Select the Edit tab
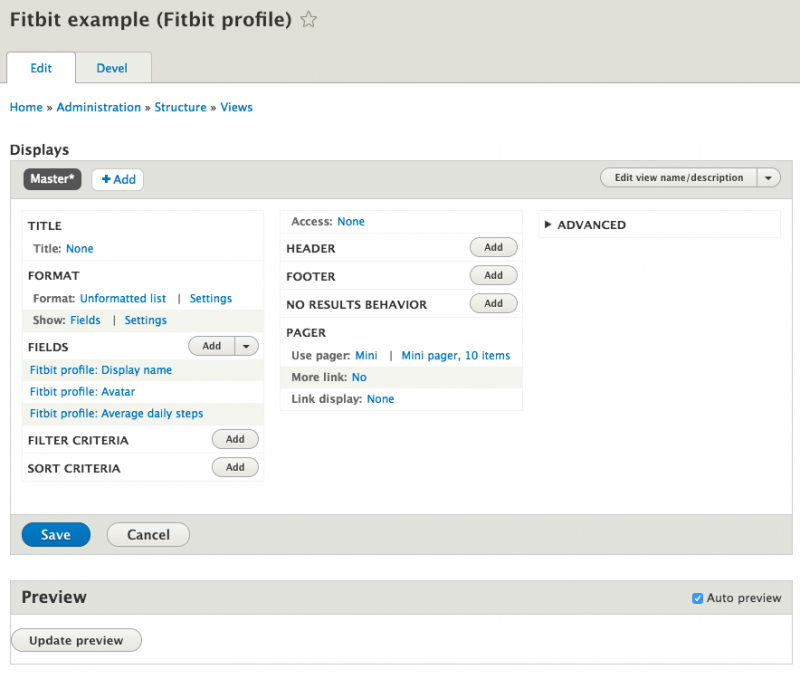The image size is (800, 679). point(41,68)
